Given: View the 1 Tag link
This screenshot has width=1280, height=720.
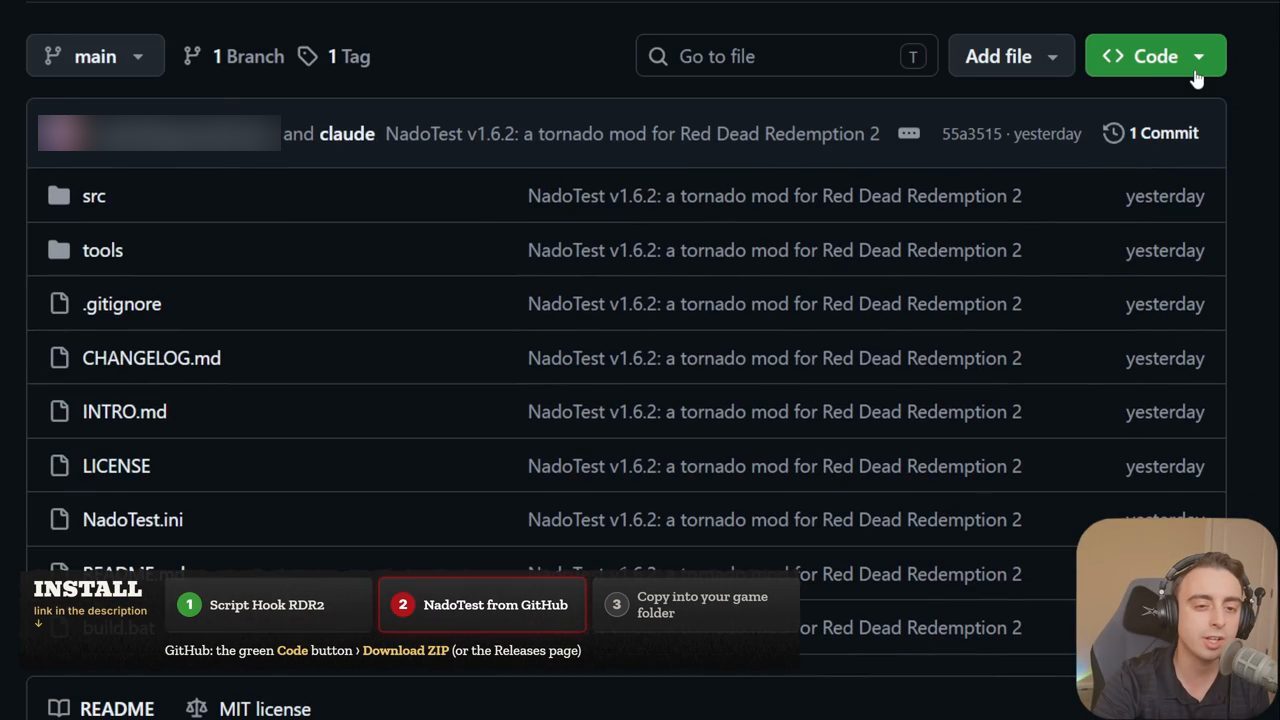Looking at the screenshot, I should tap(334, 56).
